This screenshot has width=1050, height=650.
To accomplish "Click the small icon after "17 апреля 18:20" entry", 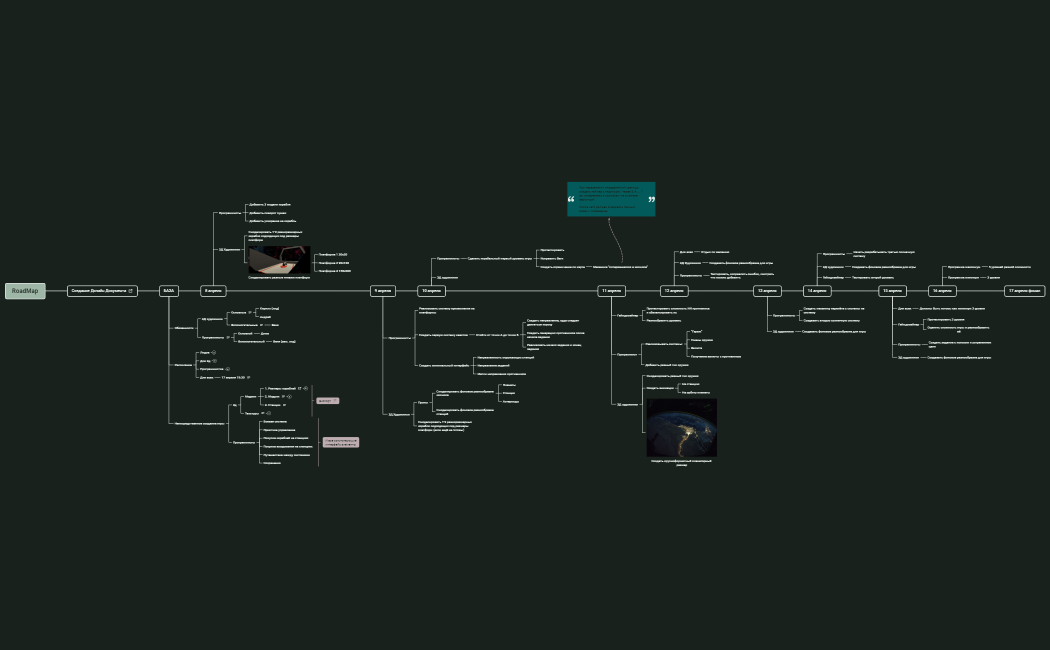I will pyautogui.click(x=249, y=376).
